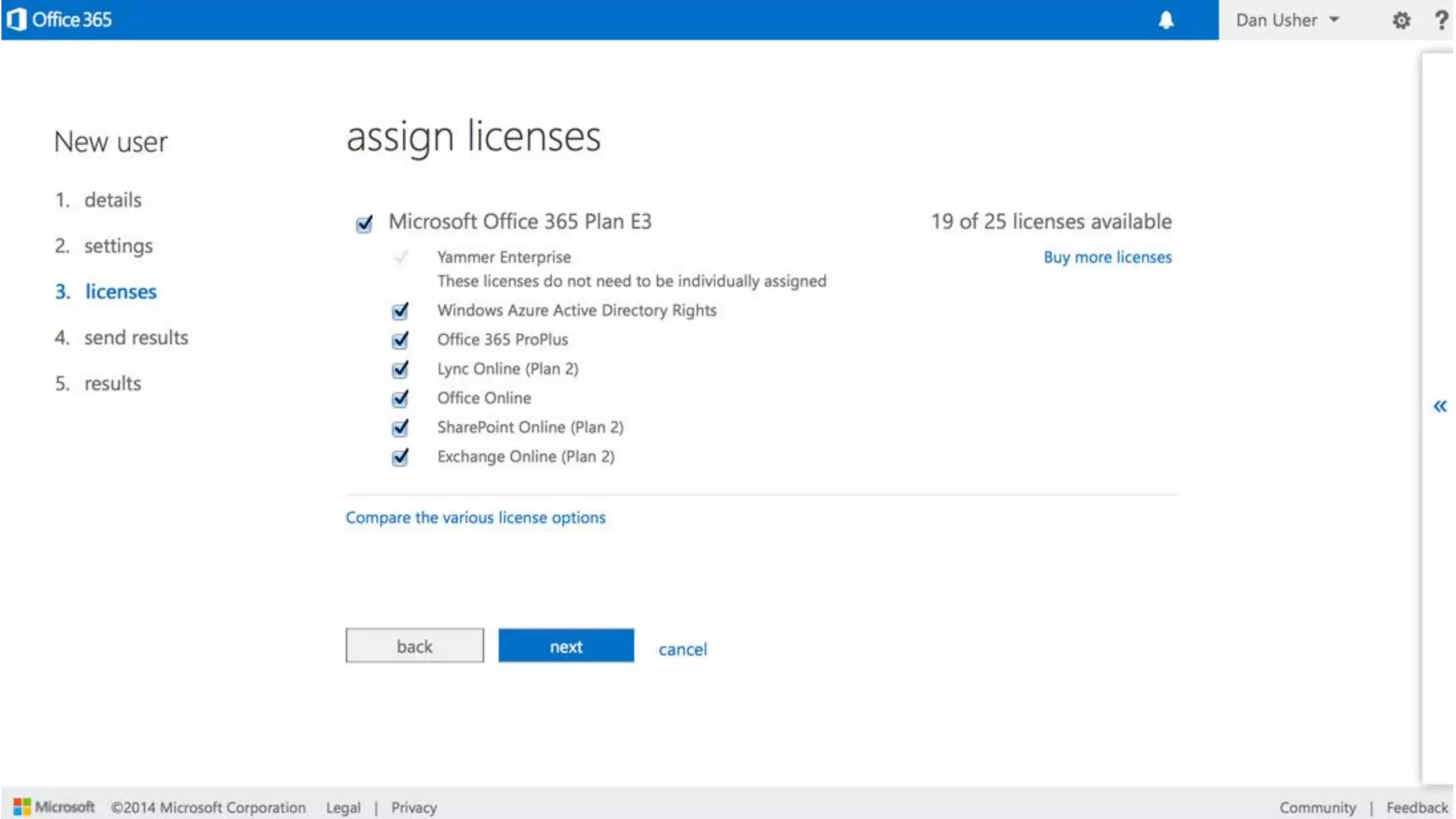1456x819 pixels.
Task: Click the Office 365 logo icon
Action: (17, 19)
